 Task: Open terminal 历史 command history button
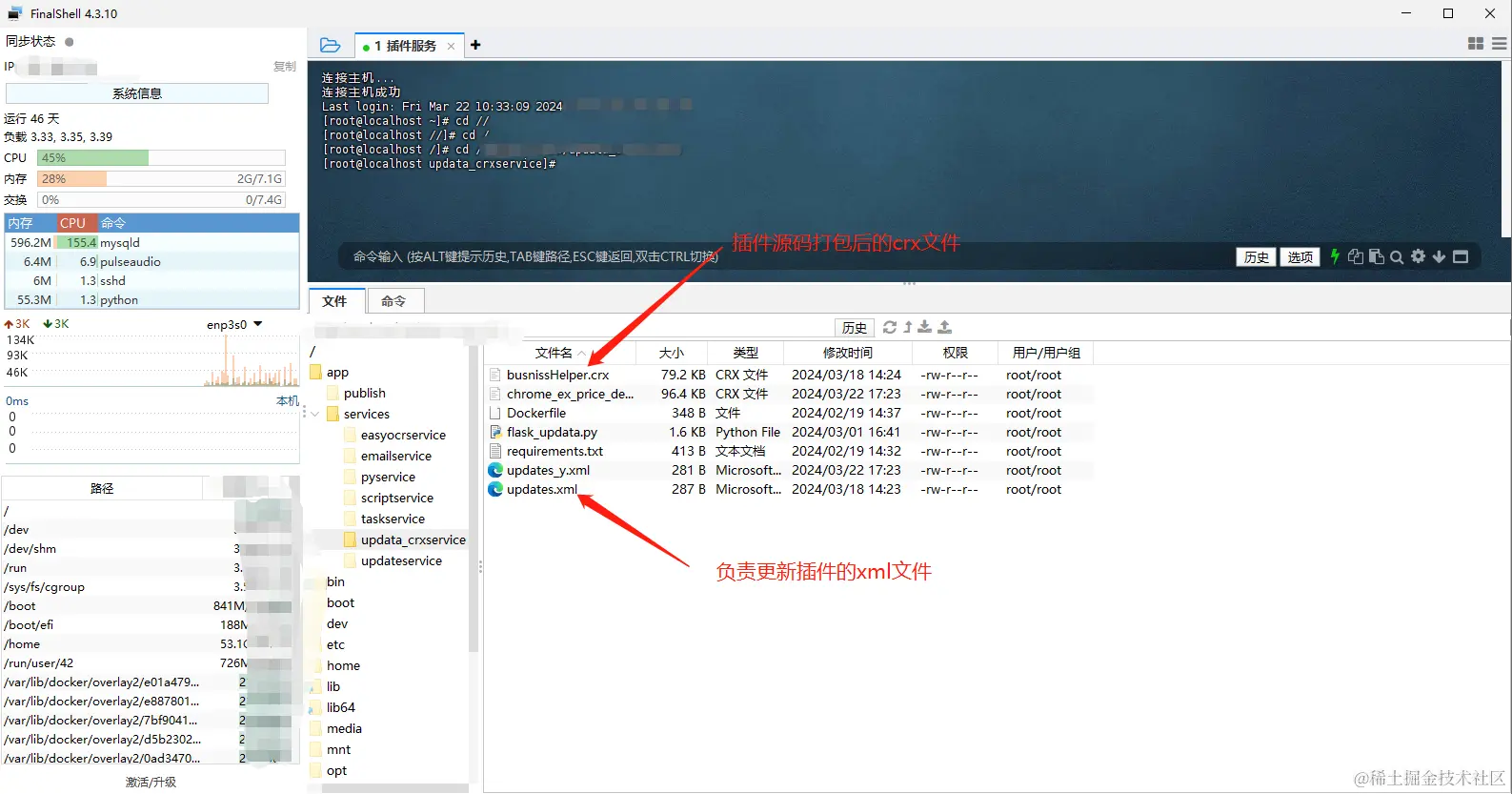pos(1257,257)
